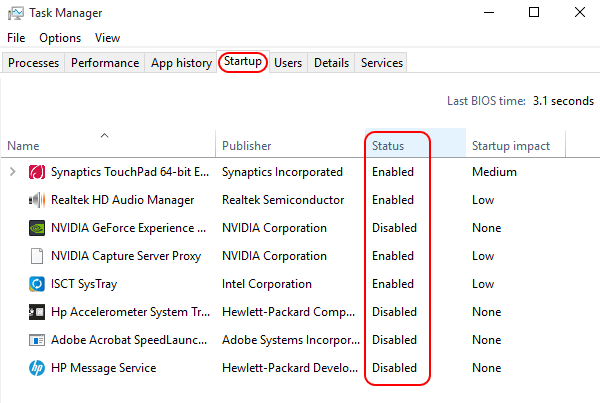Click the ISCT SysTray blue icon
600x403 pixels.
37,284
